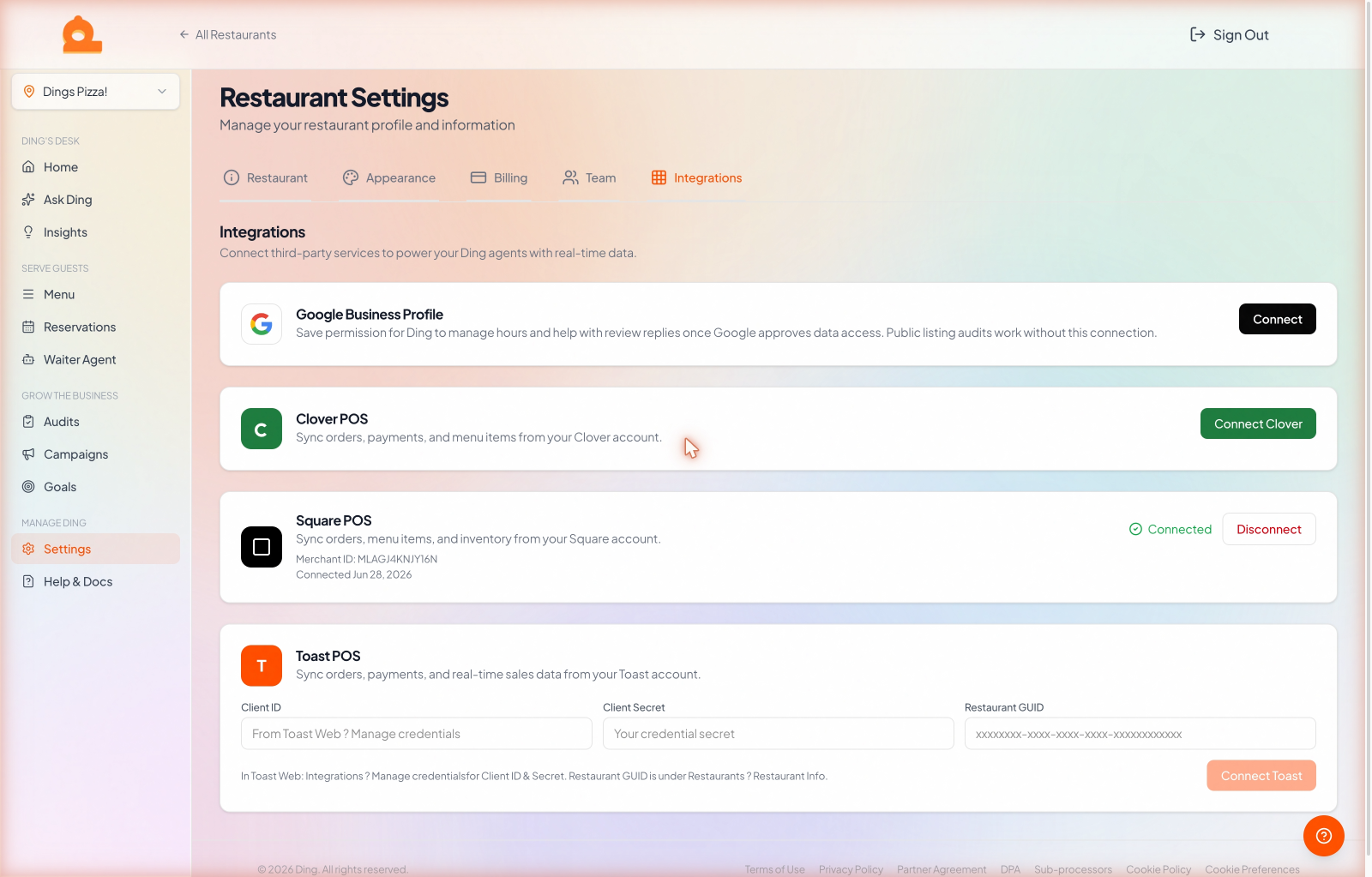
Task: Click the Help & Docs document icon
Action: point(28,581)
